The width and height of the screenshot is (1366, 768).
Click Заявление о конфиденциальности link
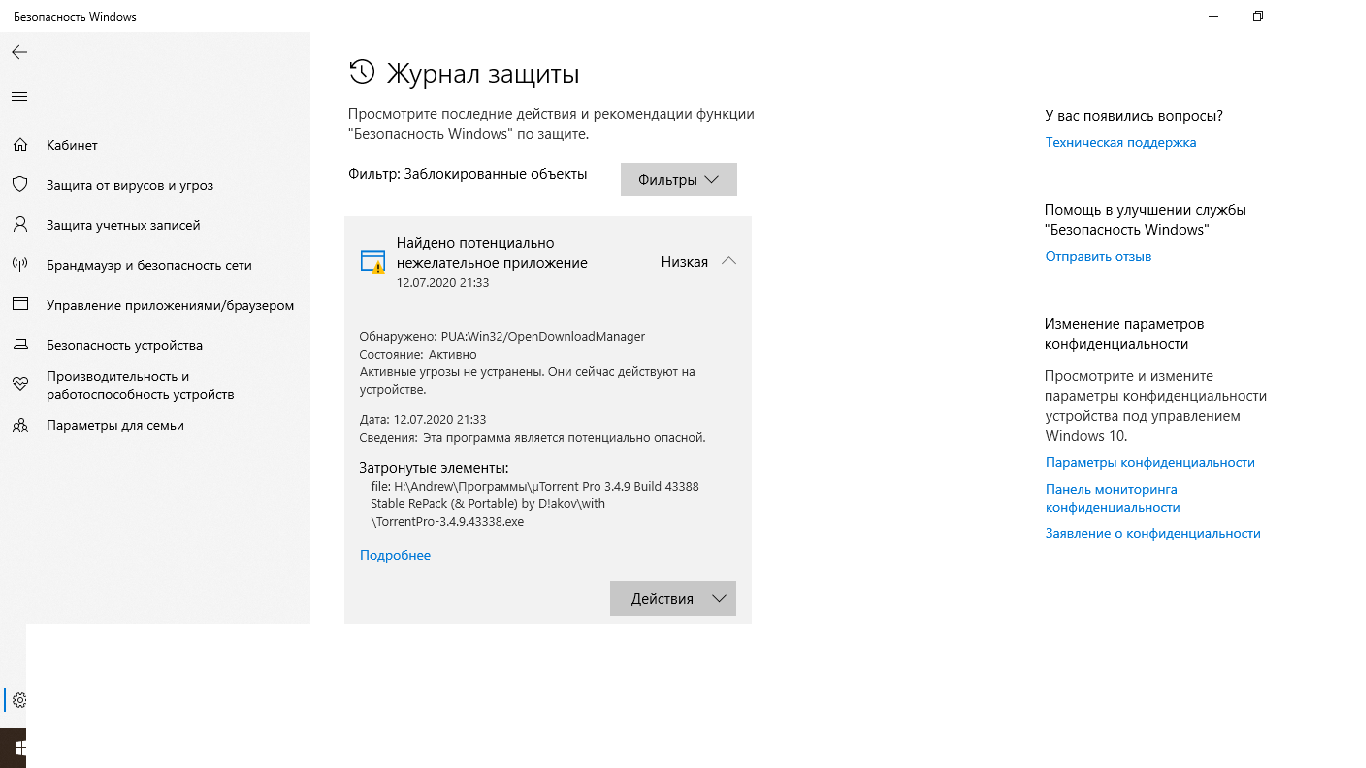[x=1153, y=533]
